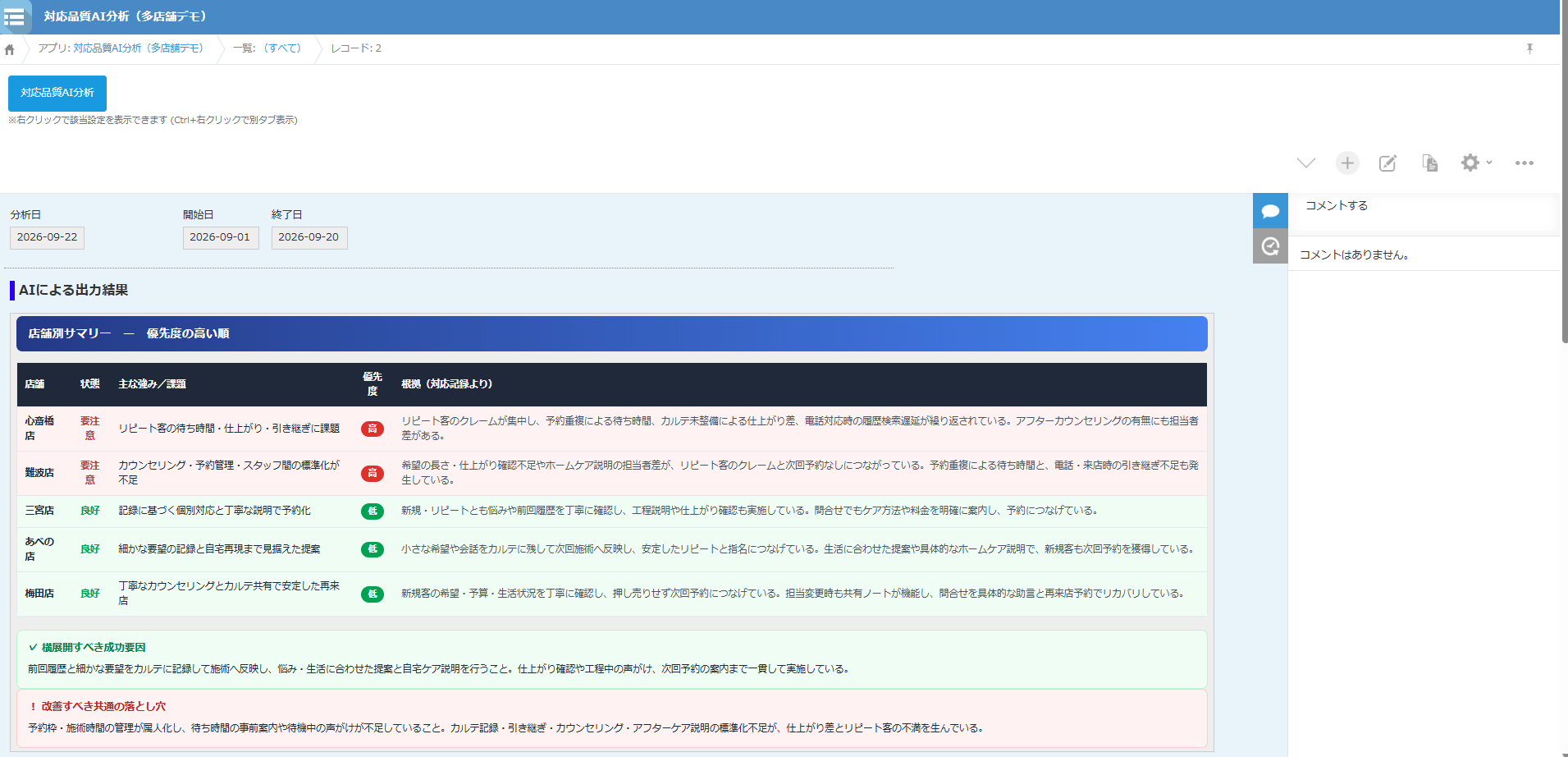1568x757 pixels.
Task: Open the (すべて) list view link
Action: click(x=282, y=48)
